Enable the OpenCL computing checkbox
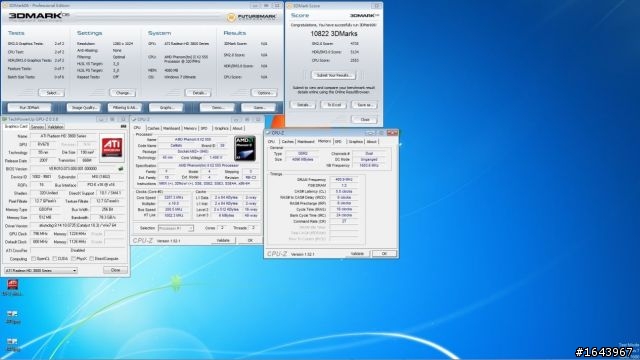The width and height of the screenshot is (640, 360). tap(33, 259)
